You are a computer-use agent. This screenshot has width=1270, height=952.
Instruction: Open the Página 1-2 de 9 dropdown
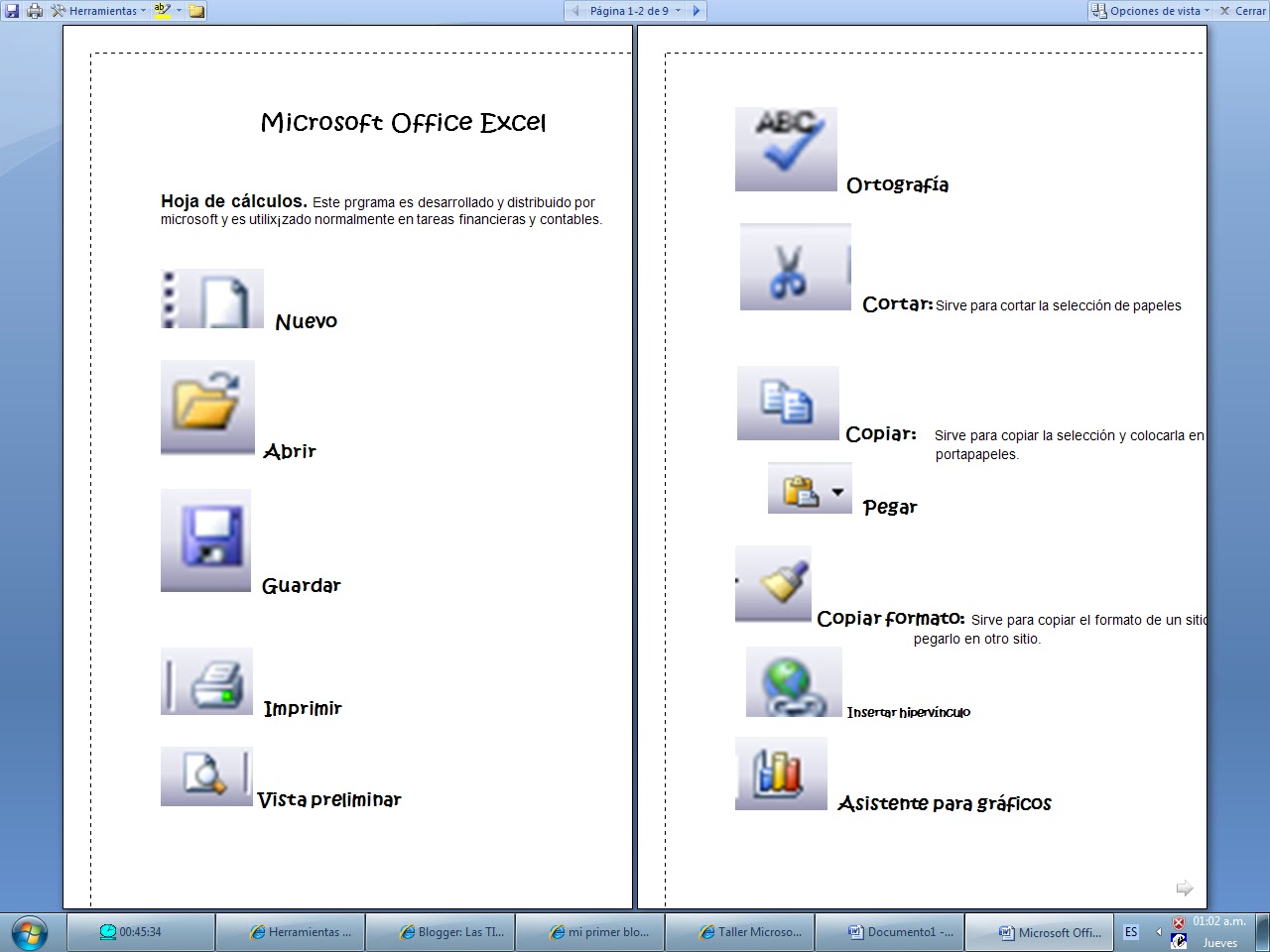coord(635,11)
